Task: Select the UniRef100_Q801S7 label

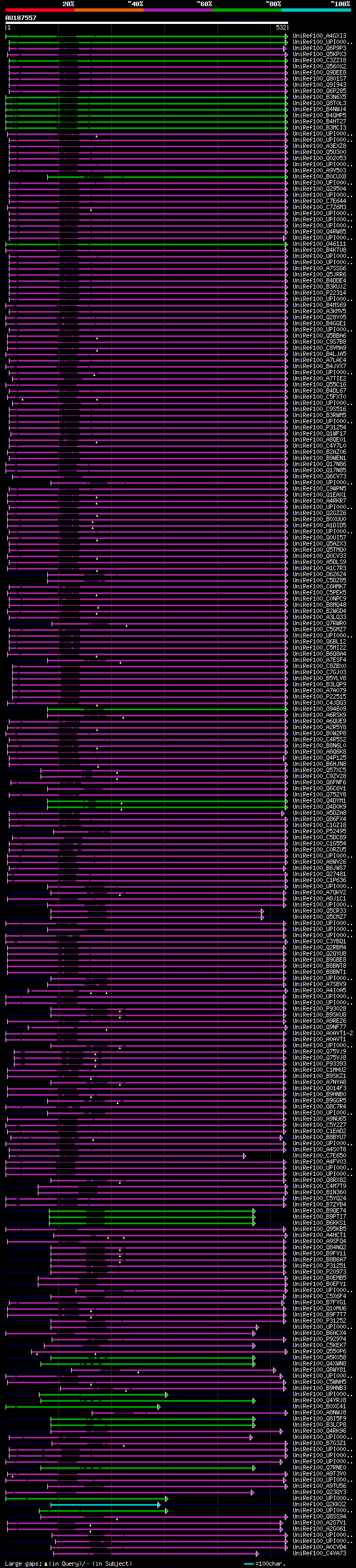Action: (319, 78)
